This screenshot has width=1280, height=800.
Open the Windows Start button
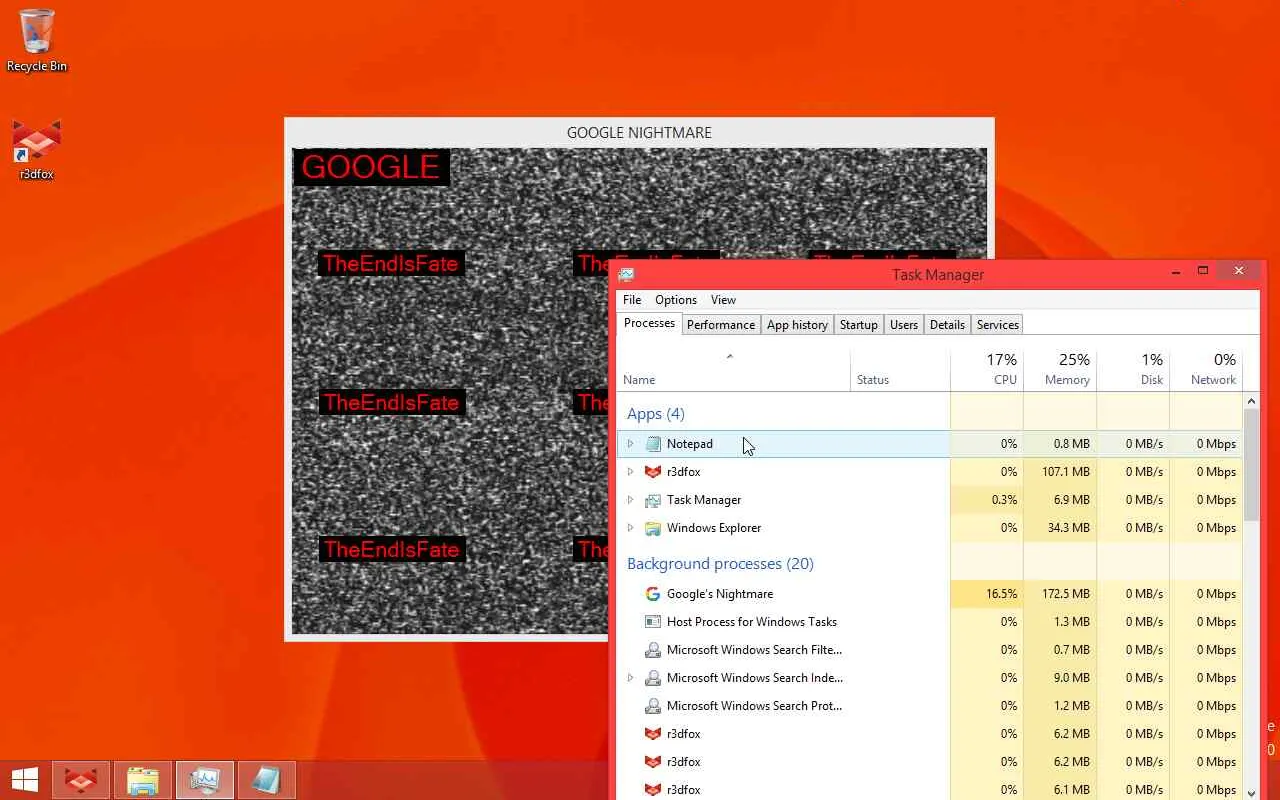coord(25,780)
